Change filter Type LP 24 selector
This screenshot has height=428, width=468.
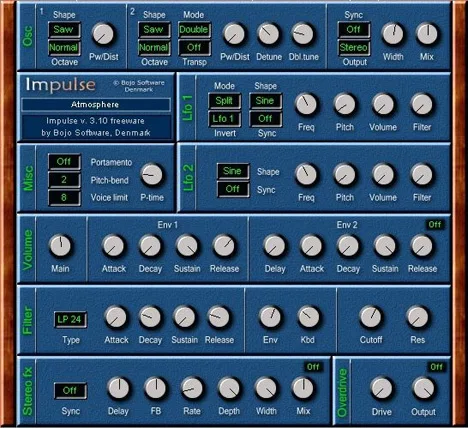click(x=70, y=320)
